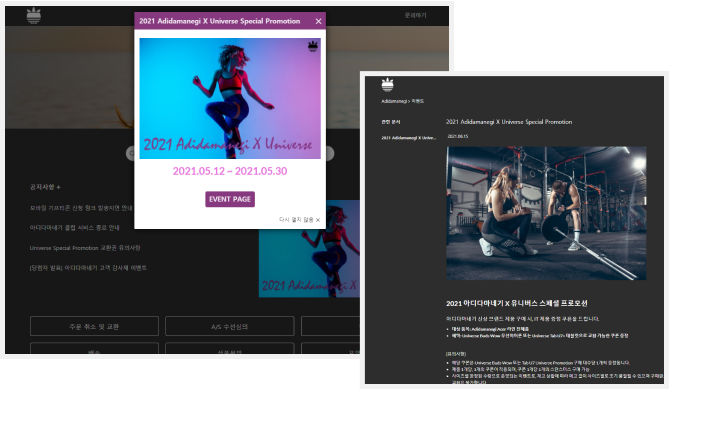
Task: Click the small logo on the popup banner
Action: (x=313, y=46)
